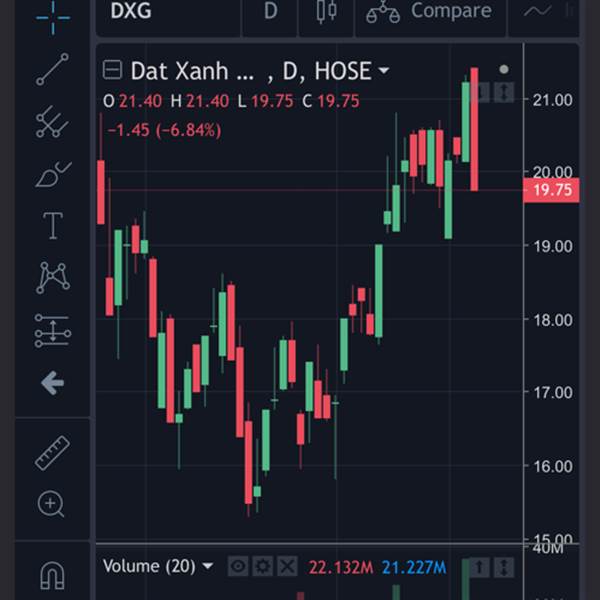Select the ruler measure tool

point(52,453)
